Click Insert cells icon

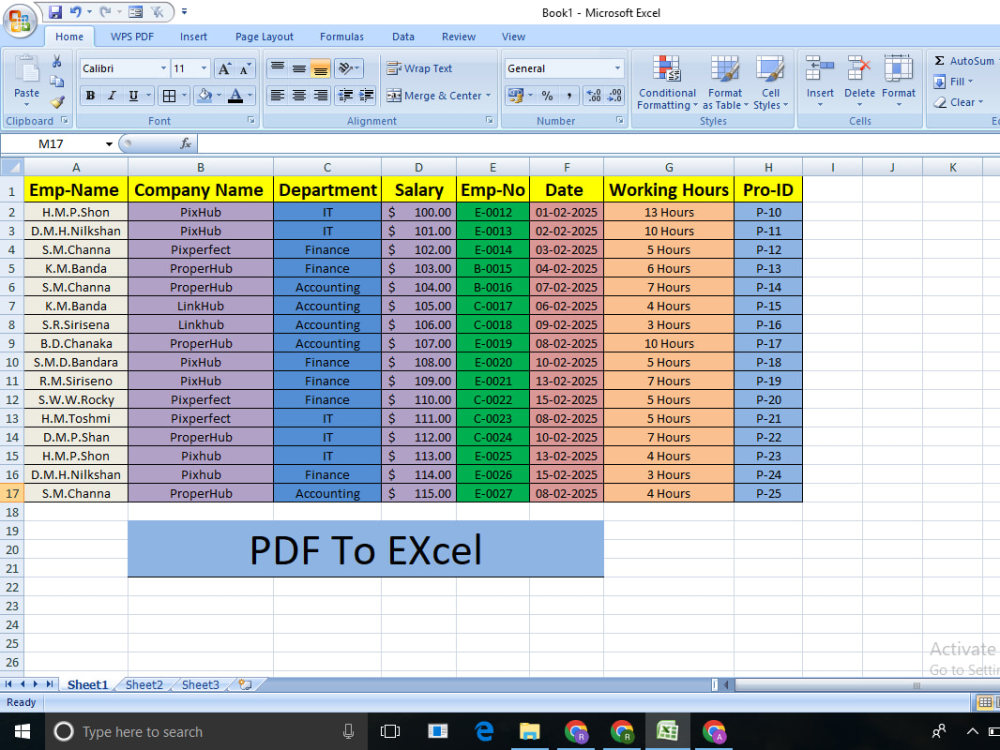820,68
